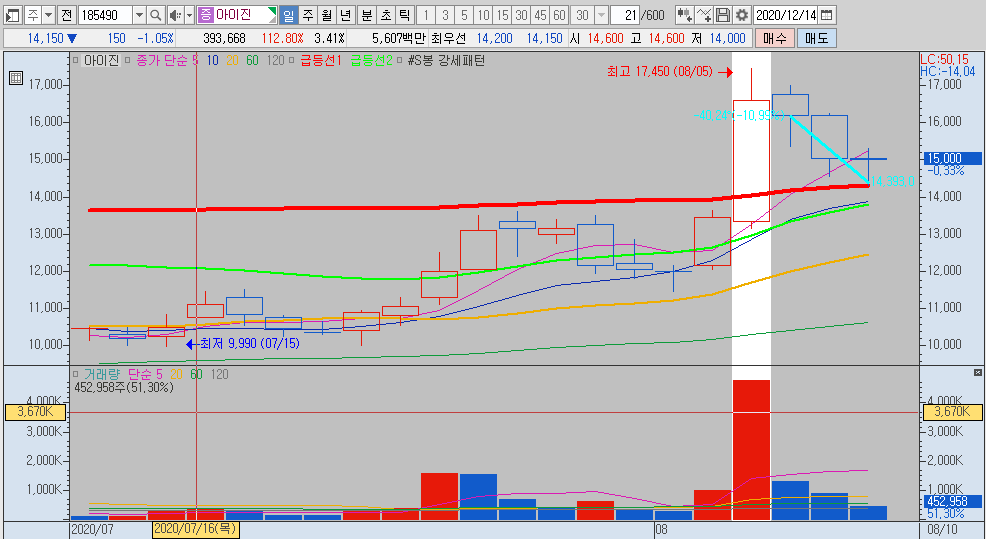This screenshot has height=539, width=986.
Task: Open the custom interval dropdown showing 30
Action: click(x=601, y=15)
